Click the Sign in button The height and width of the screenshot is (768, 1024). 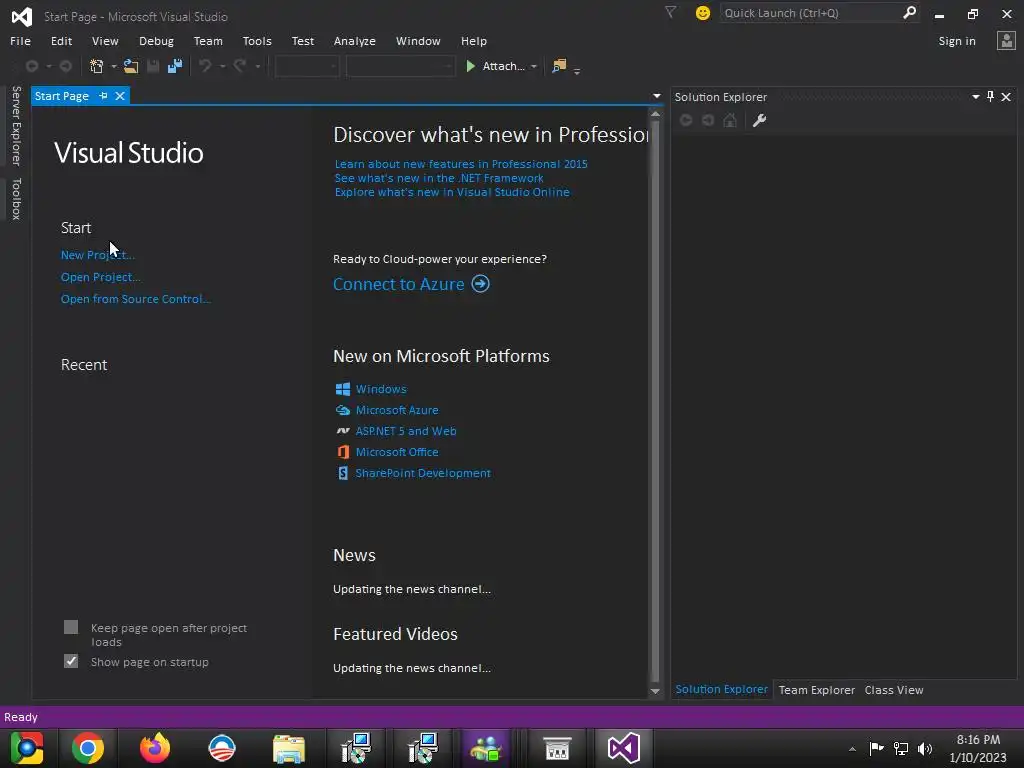click(x=957, y=41)
